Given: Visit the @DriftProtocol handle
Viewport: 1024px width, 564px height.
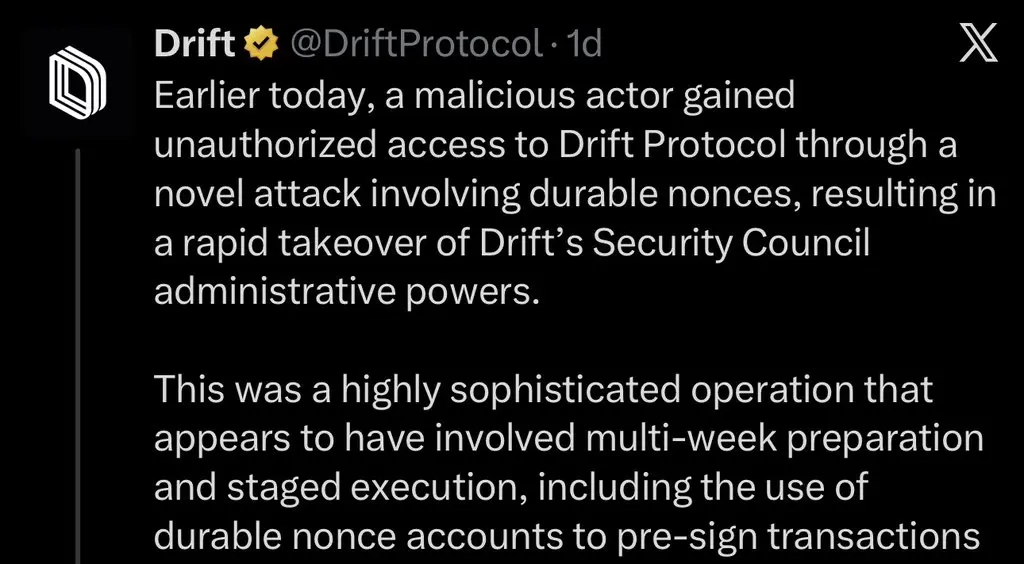Looking at the screenshot, I should coord(414,44).
